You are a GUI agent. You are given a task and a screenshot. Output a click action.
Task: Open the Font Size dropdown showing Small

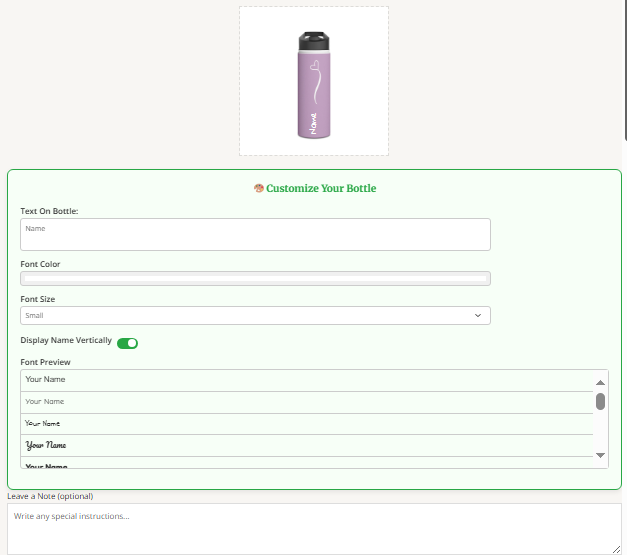pos(255,315)
